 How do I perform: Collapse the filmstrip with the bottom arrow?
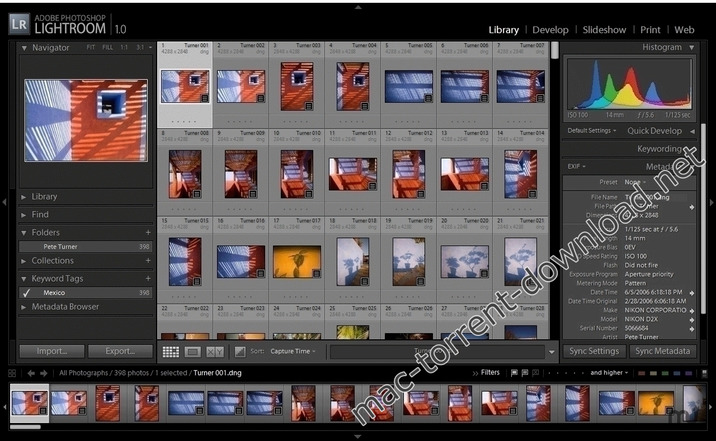tap(358, 436)
